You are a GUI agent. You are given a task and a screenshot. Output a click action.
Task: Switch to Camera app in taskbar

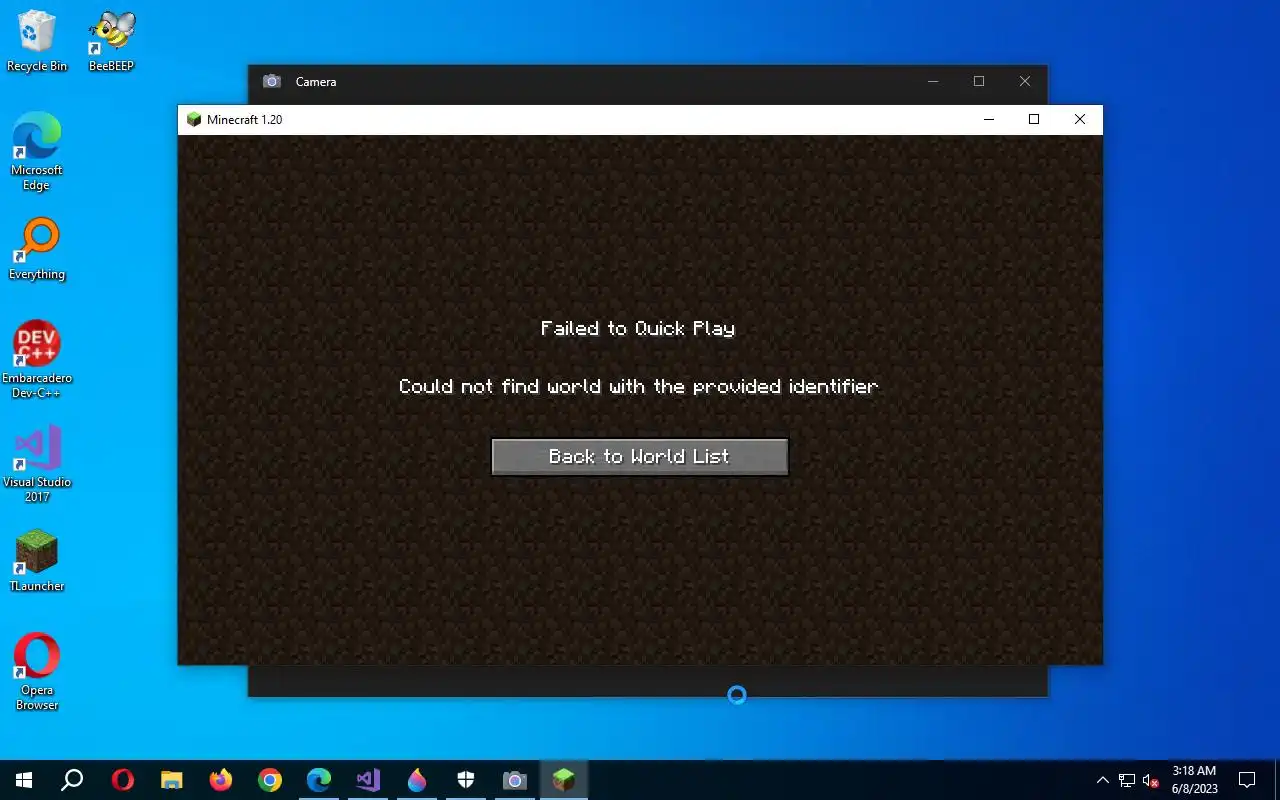coord(515,780)
